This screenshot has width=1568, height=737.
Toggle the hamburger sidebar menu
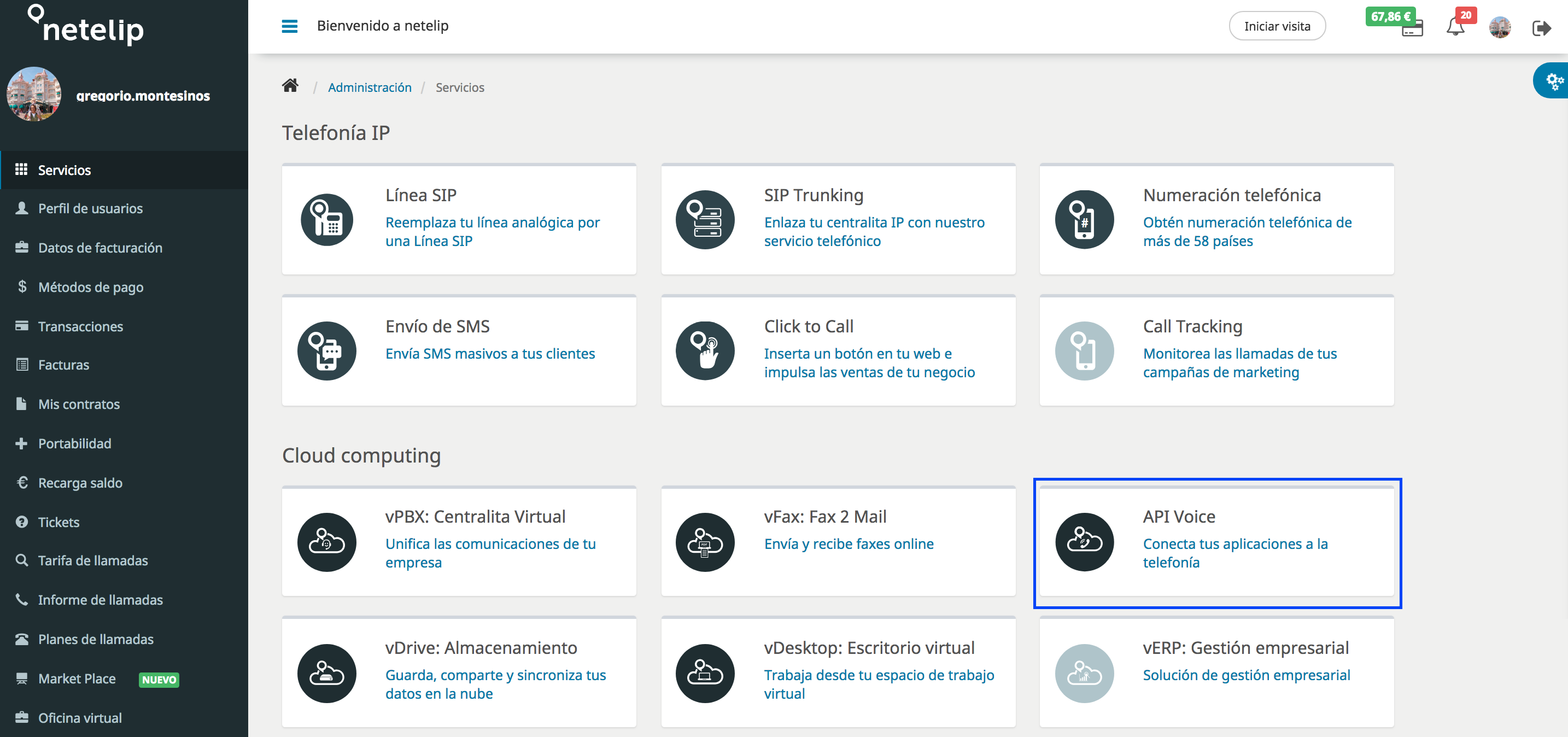tap(290, 26)
